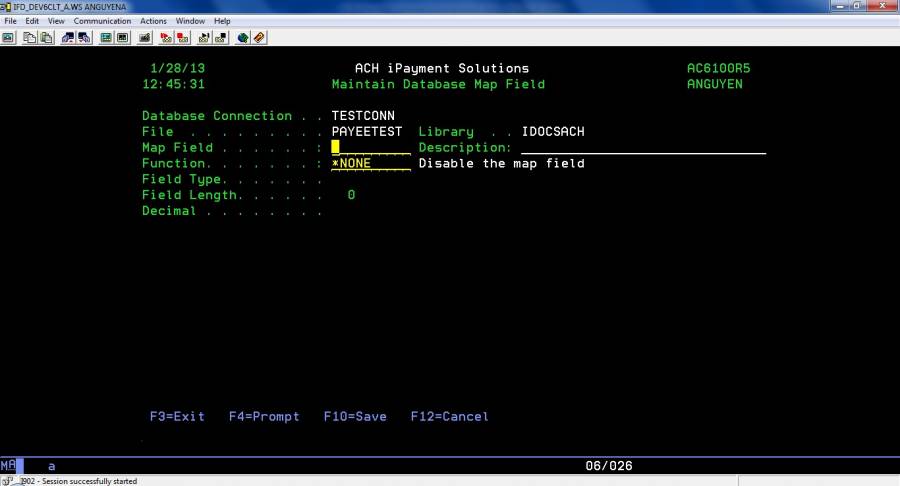The image size is (900, 486).
Task: Click the Paste clipboard icon
Action: click(x=46, y=38)
